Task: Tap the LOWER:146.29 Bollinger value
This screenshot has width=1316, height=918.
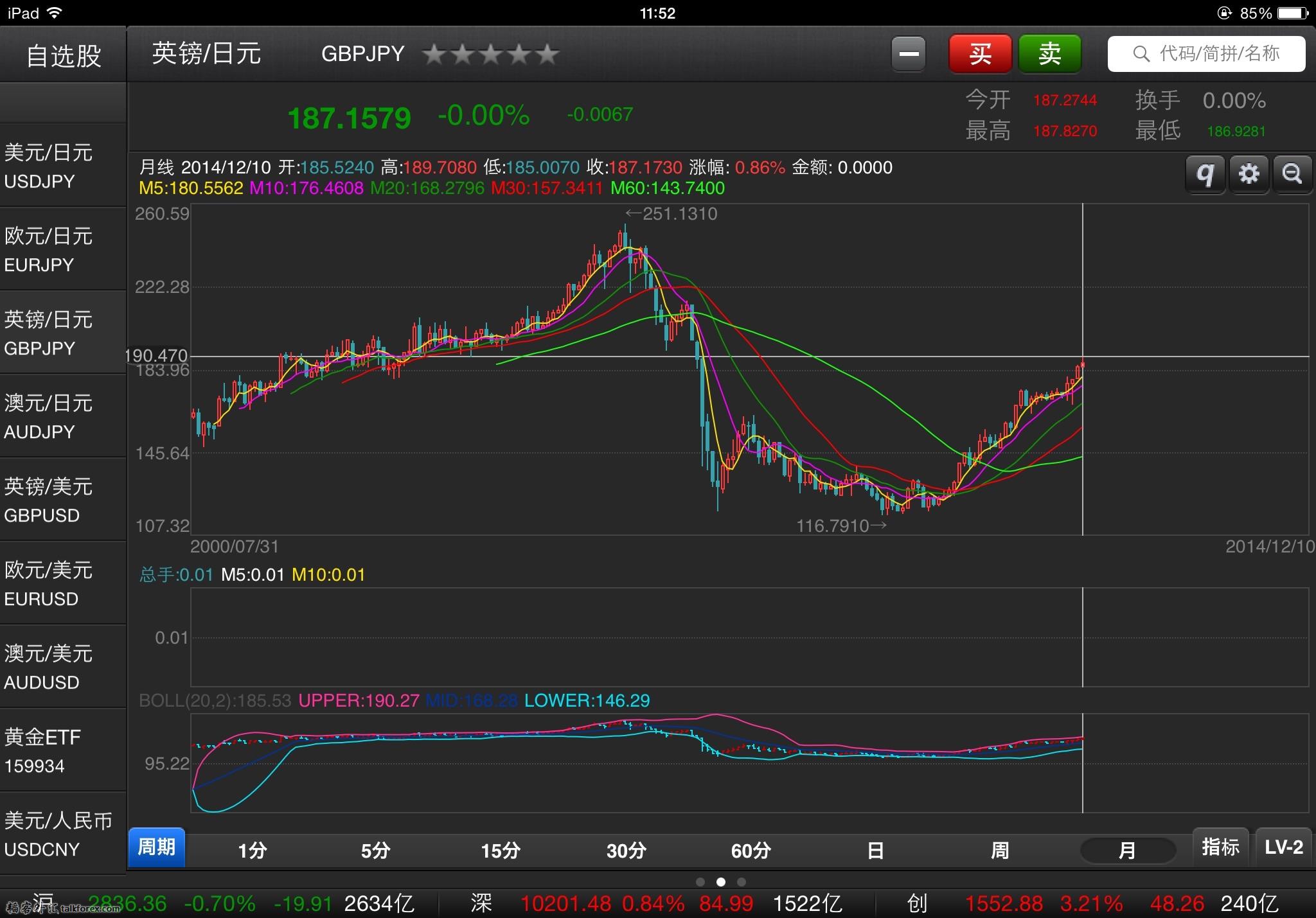Action: tap(587, 700)
